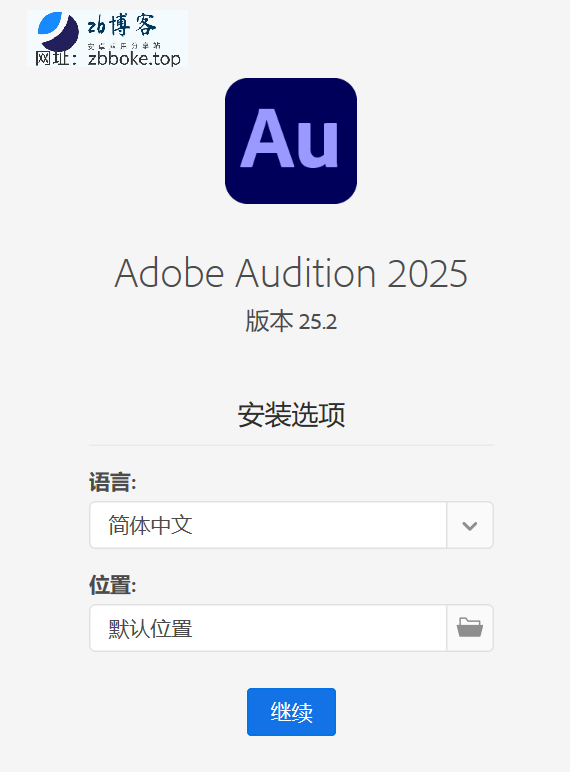Click the 简体中文 selected language text
The height and width of the screenshot is (772, 570).
[x=151, y=525]
